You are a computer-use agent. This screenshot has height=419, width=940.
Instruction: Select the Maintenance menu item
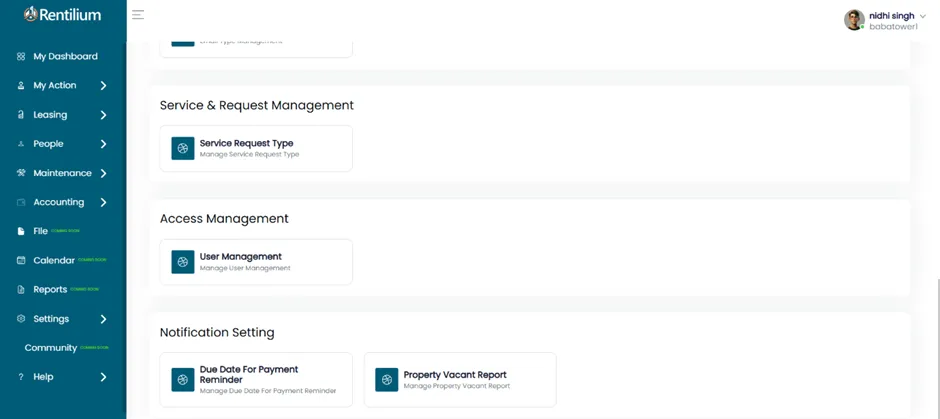[63, 173]
